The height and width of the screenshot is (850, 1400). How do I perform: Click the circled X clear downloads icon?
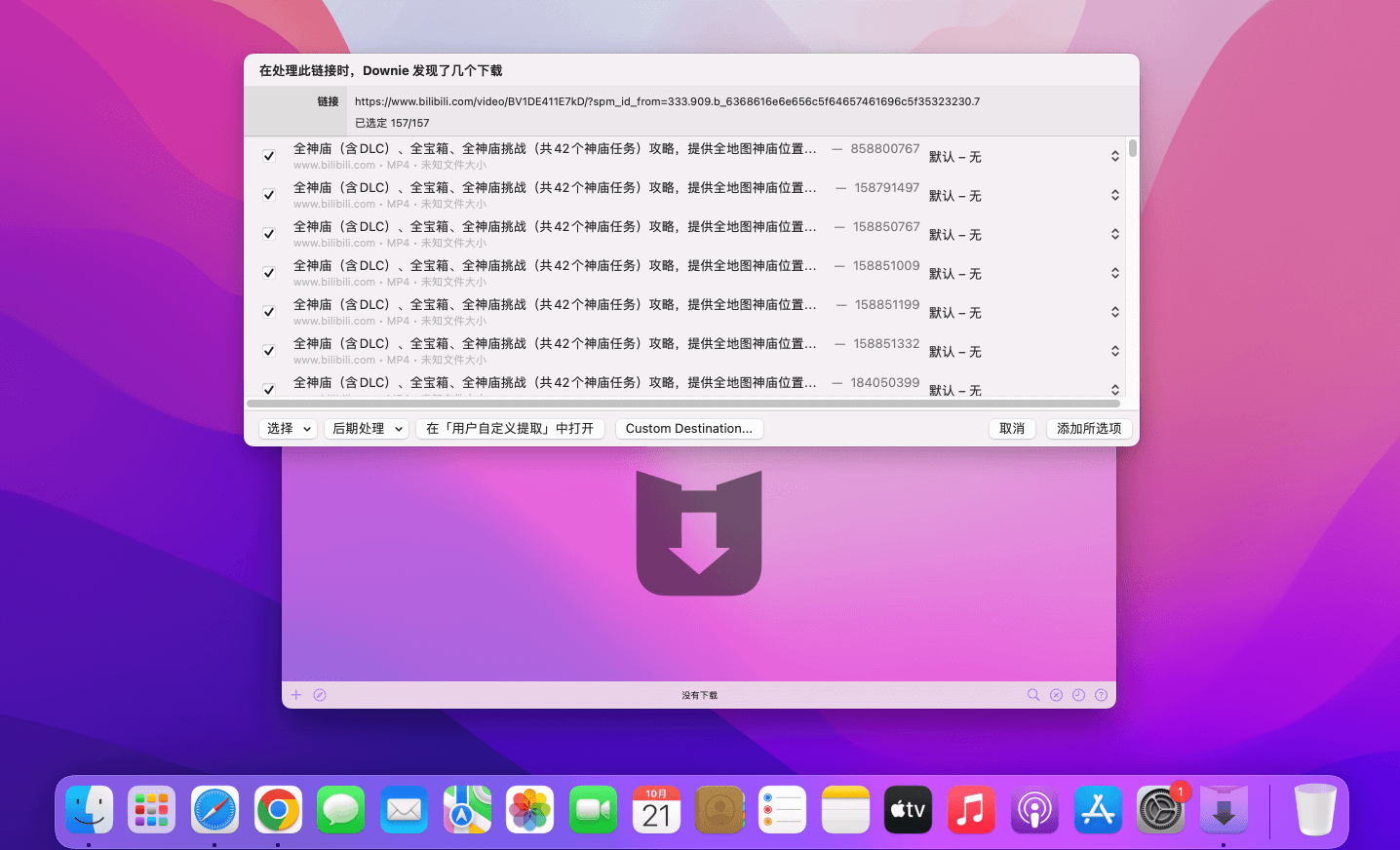[x=1056, y=695]
